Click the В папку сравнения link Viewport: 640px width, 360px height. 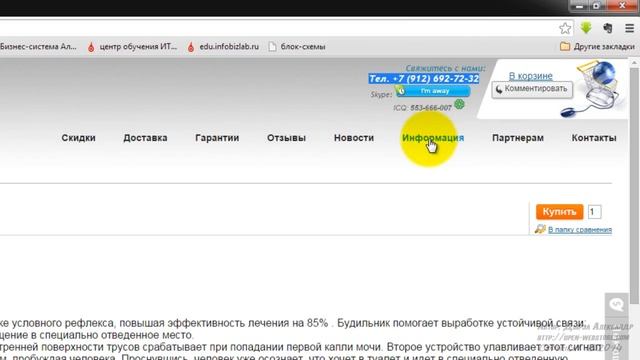580,230
